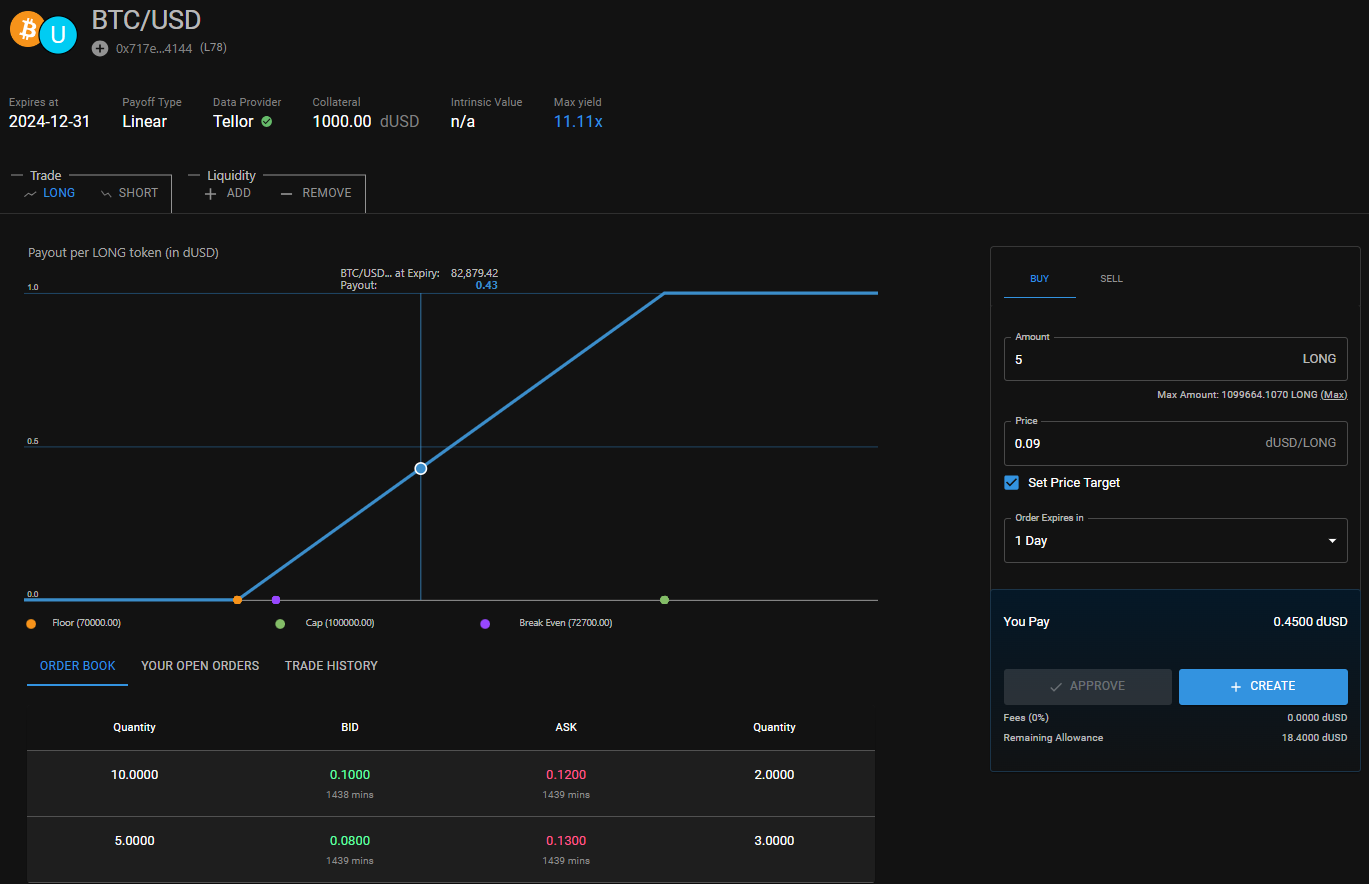Screen dimensions: 1369x884
Task: Uncheck the Set Price Target checkbox
Action: [1012, 483]
